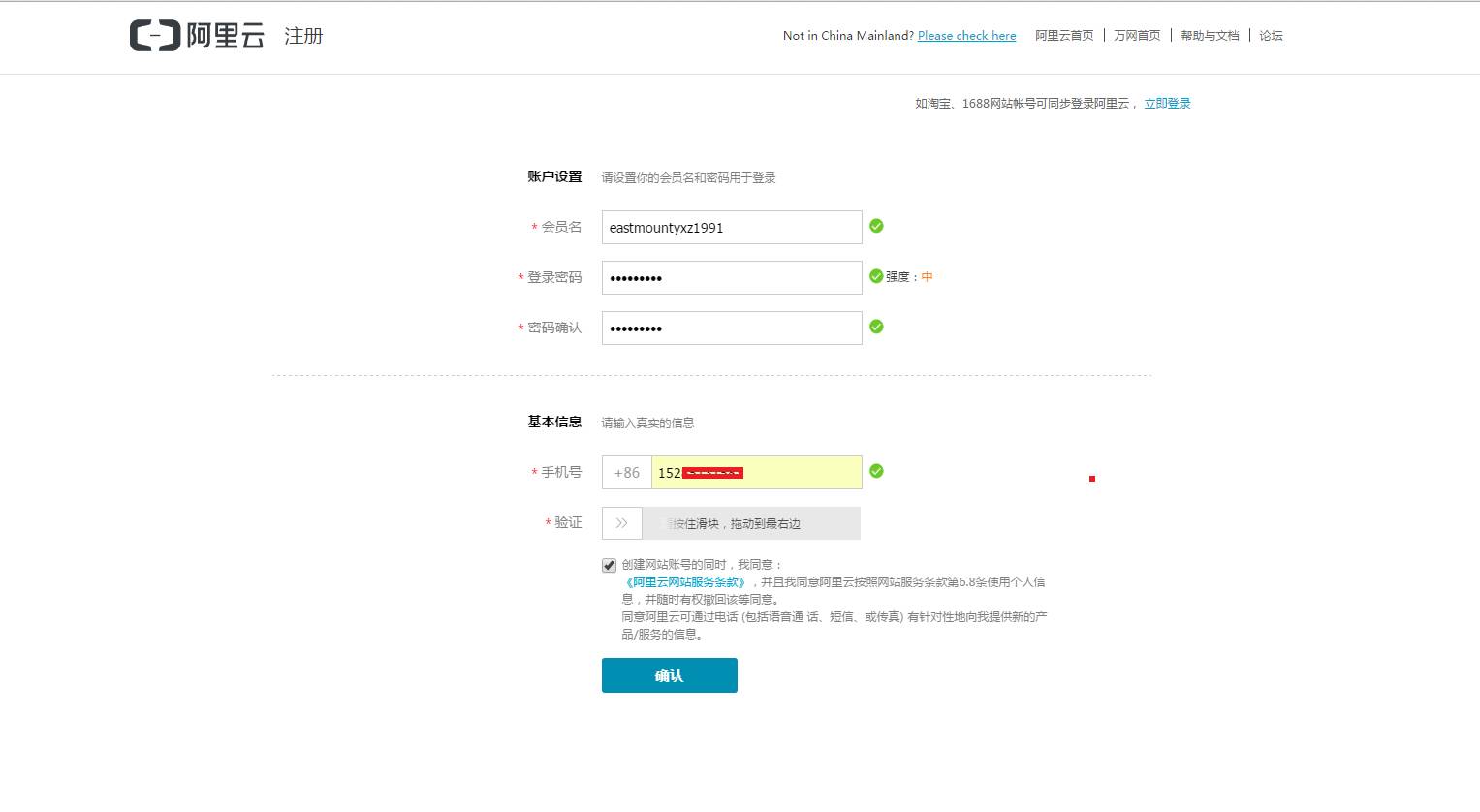Viewport: 1480px width, 812px height.
Task: Click the 确认 confirm button
Action: pyautogui.click(x=670, y=675)
